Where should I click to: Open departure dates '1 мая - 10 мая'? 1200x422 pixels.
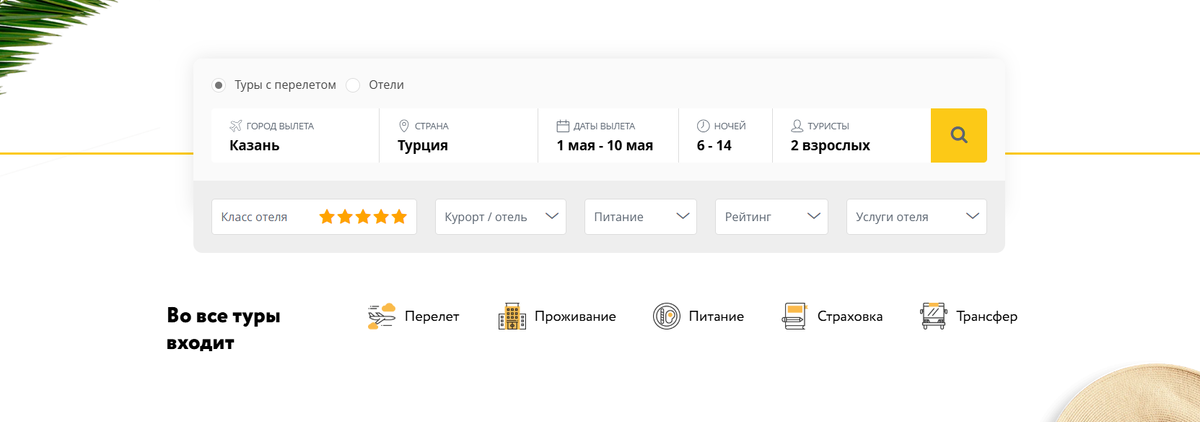[609, 135]
